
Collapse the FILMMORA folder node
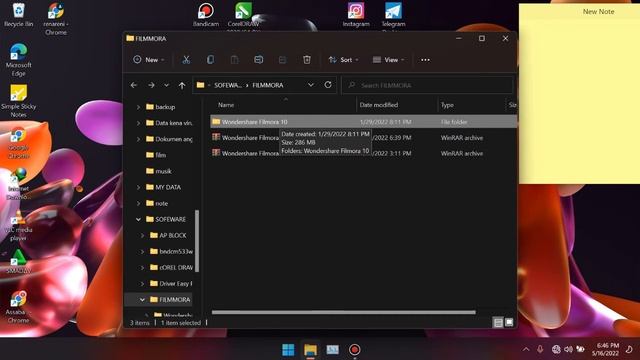pyautogui.click(x=142, y=300)
